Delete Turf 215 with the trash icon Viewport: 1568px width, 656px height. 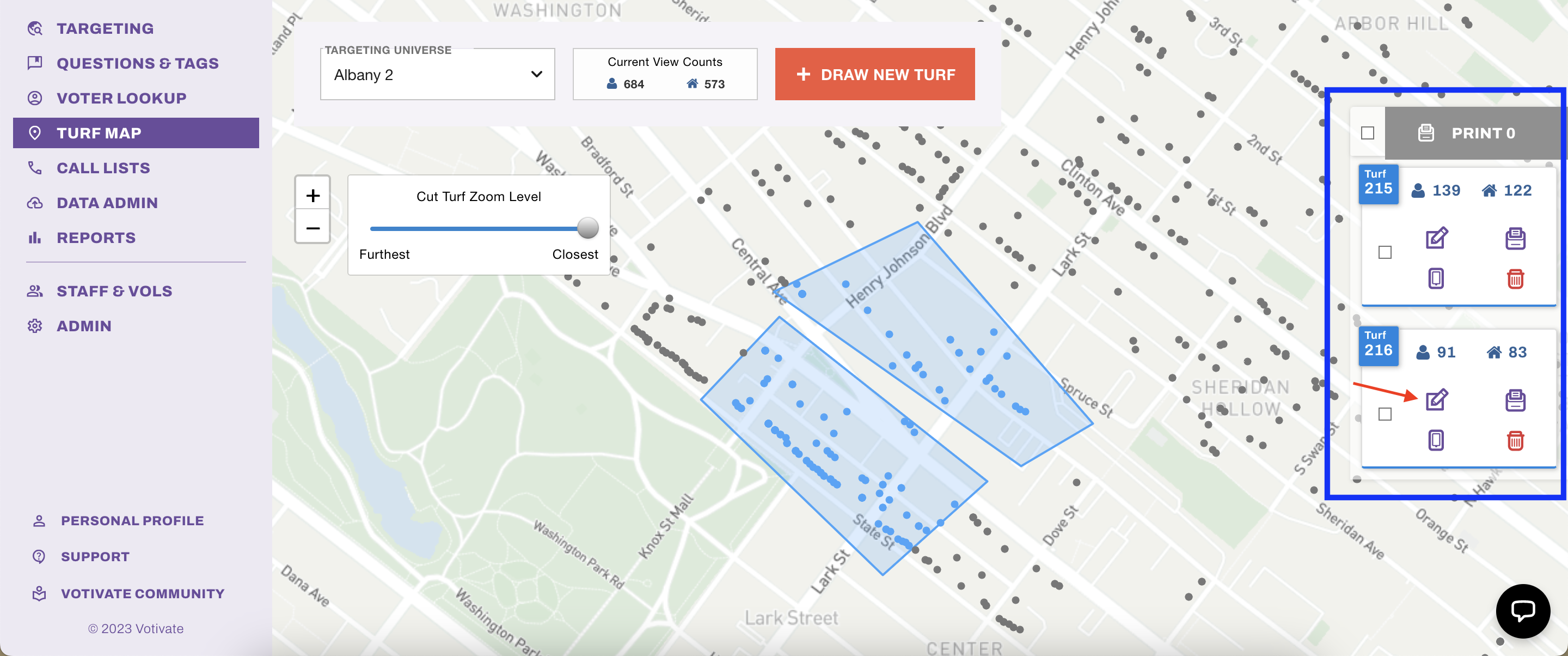tap(1515, 278)
